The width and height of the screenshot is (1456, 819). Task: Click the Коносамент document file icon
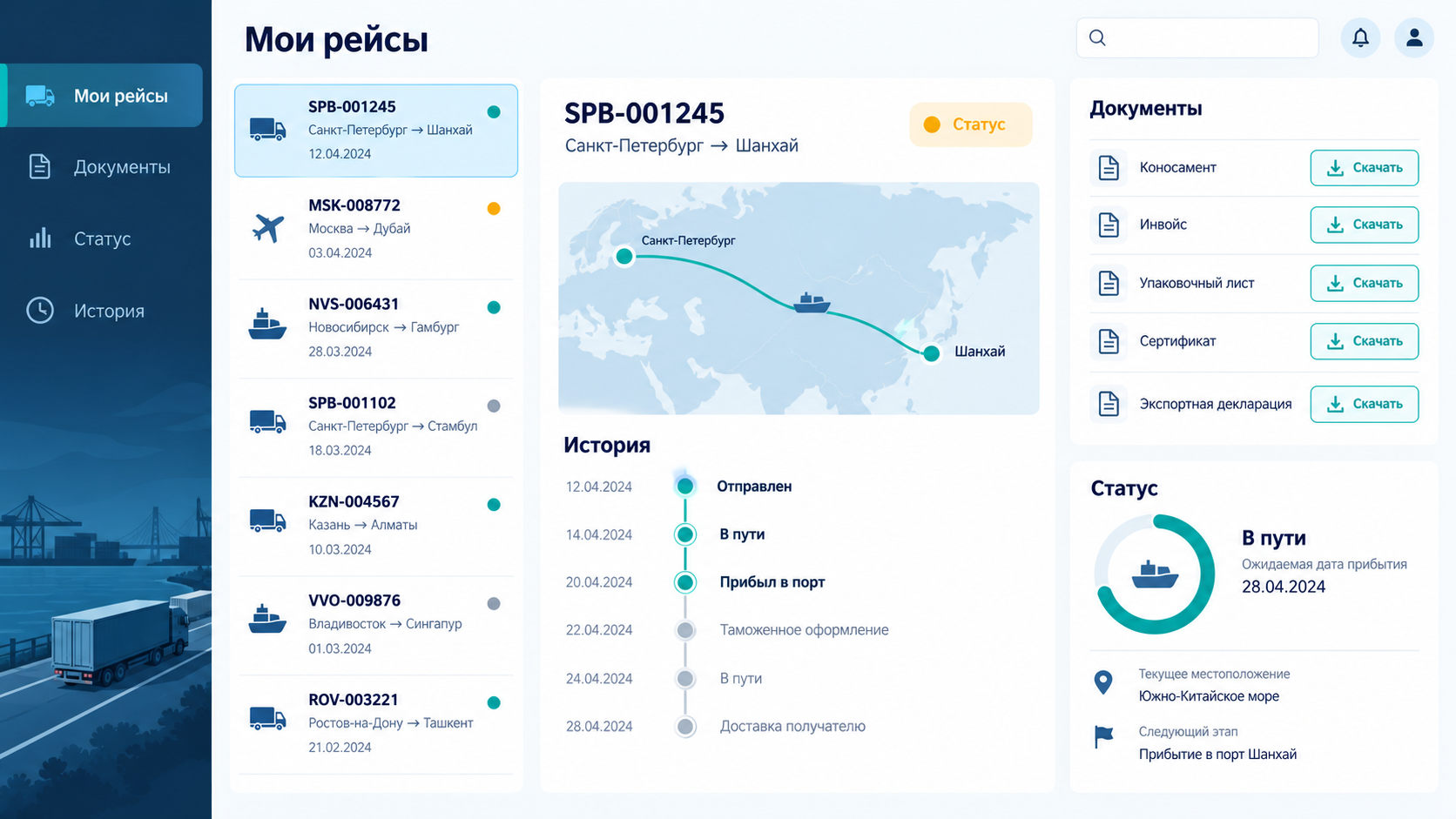pos(1109,168)
